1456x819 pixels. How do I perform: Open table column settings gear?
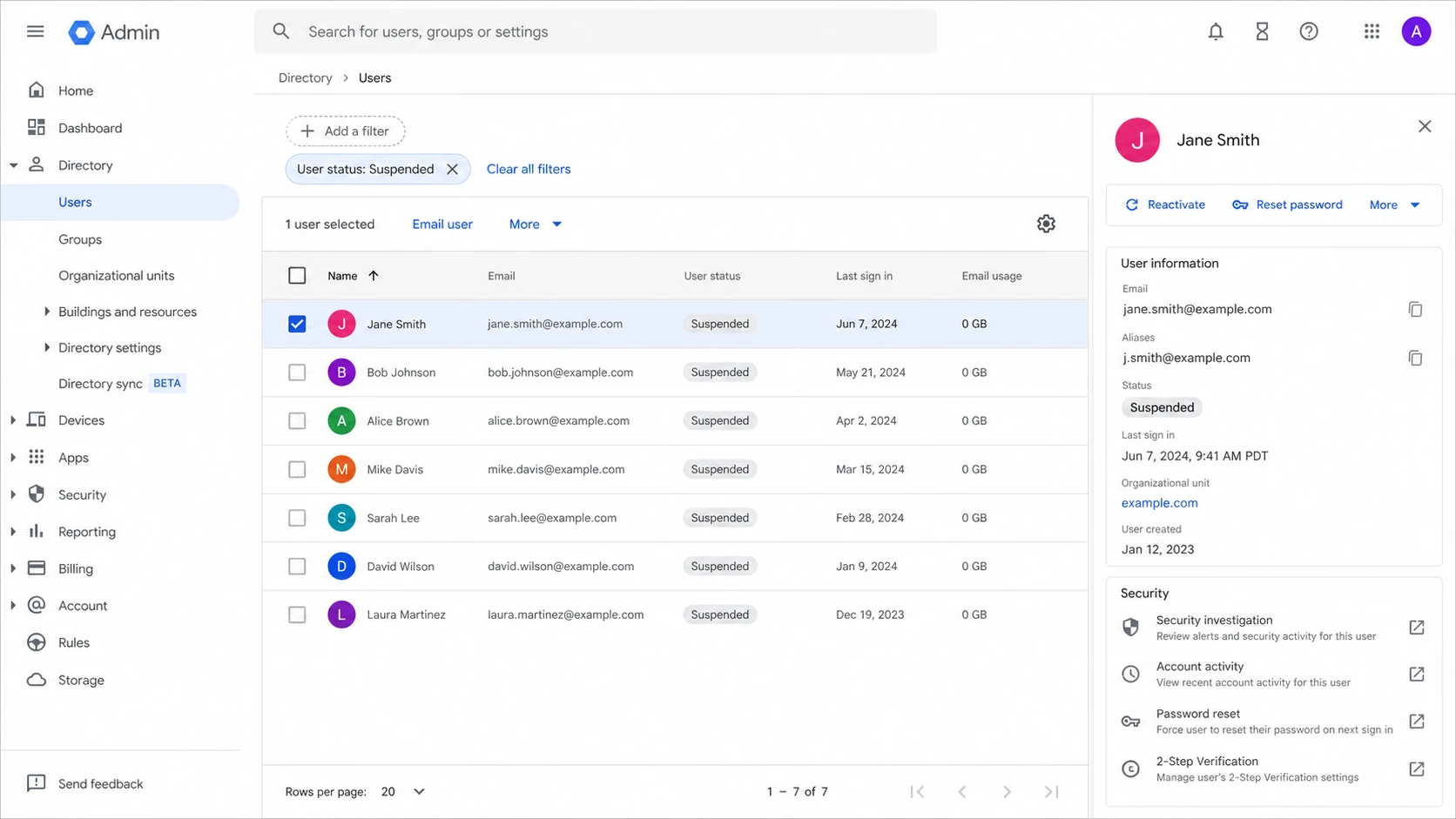[1046, 224]
